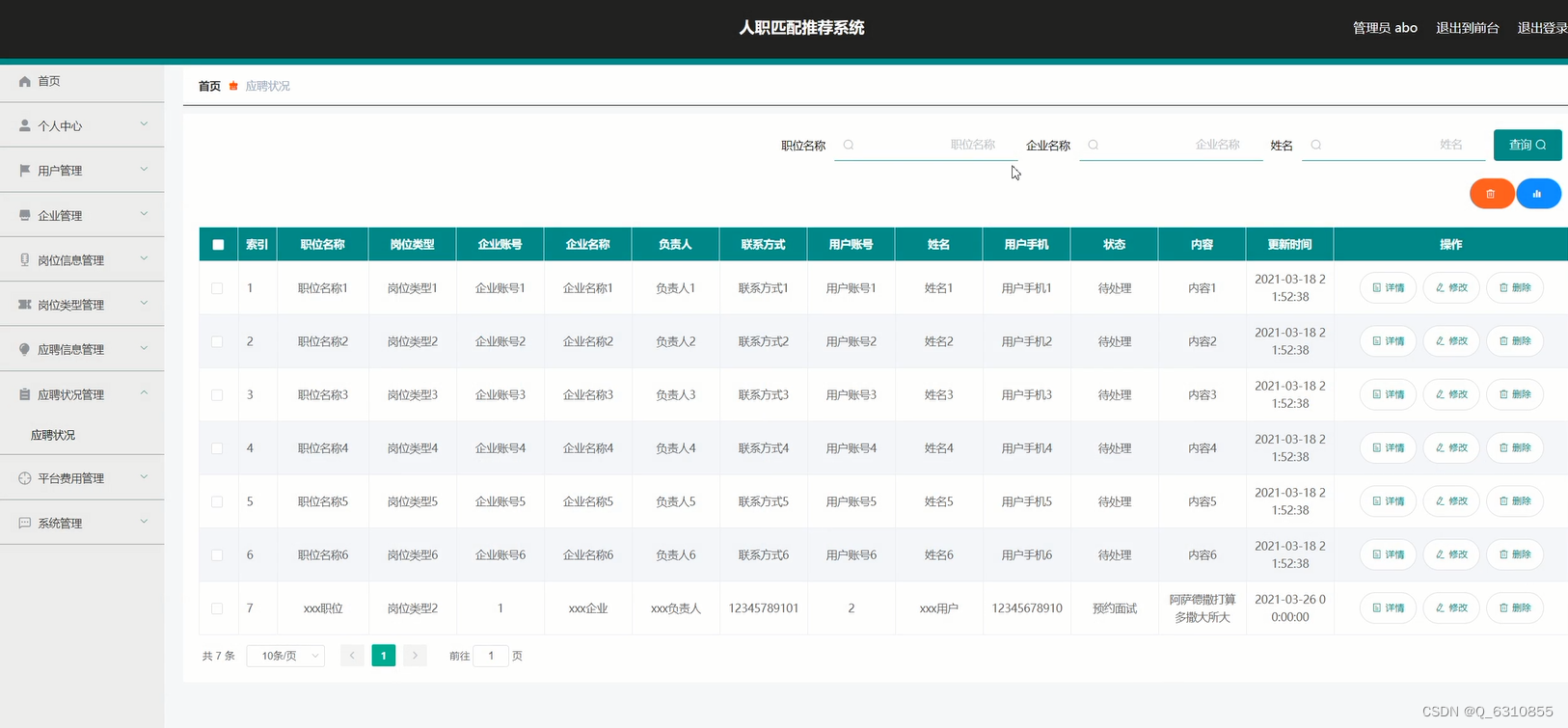Expand the 岗位信息管理 menu chevron

coord(144,258)
